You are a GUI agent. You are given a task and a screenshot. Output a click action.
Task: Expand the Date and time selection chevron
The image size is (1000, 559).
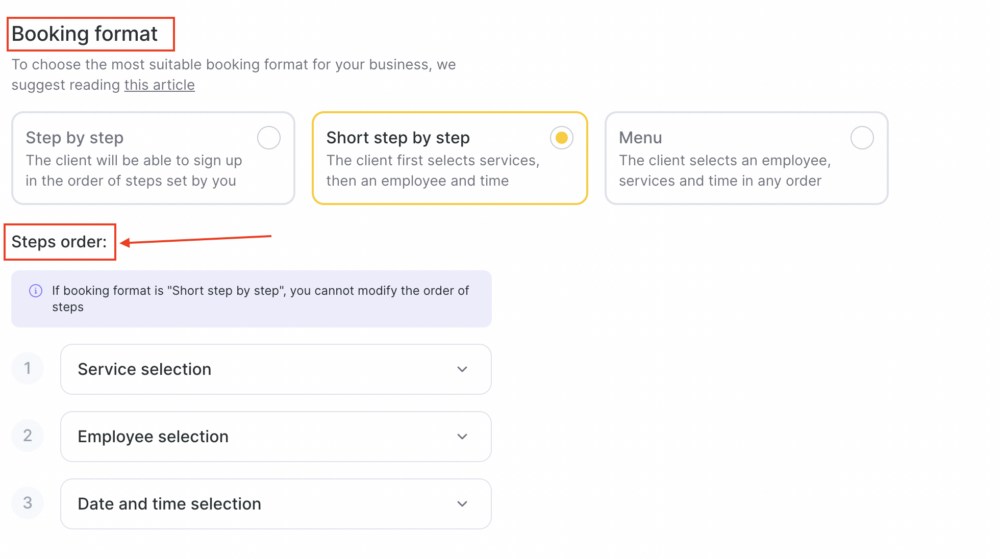pyautogui.click(x=462, y=504)
